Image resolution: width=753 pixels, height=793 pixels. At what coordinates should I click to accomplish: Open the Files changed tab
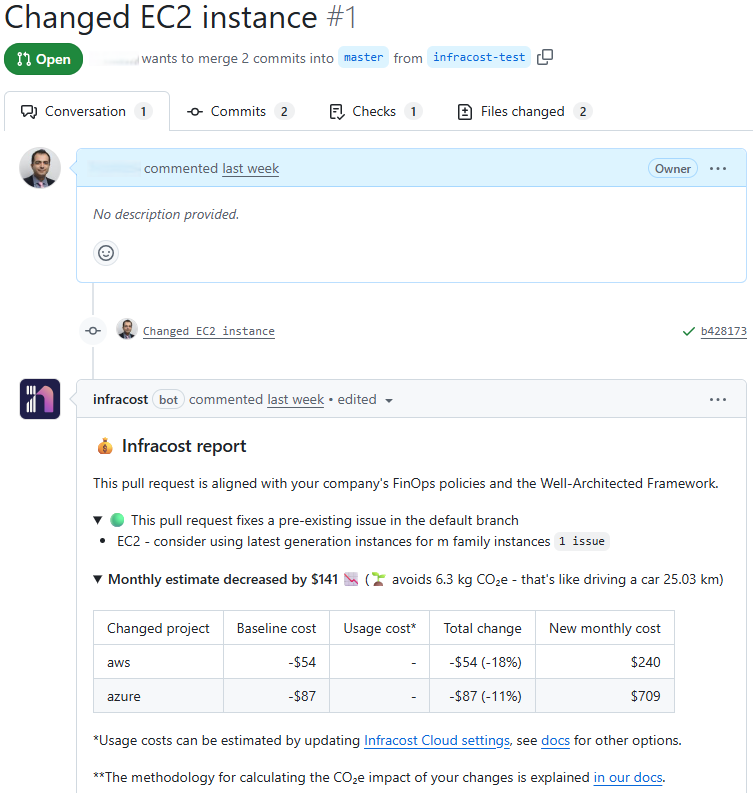(x=524, y=112)
